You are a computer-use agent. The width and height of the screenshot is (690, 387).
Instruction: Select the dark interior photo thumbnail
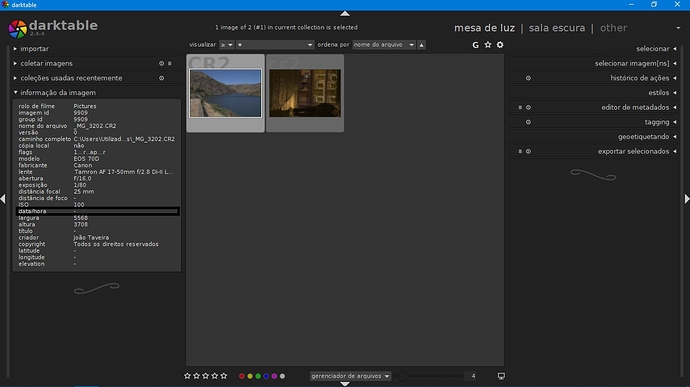[x=305, y=93]
